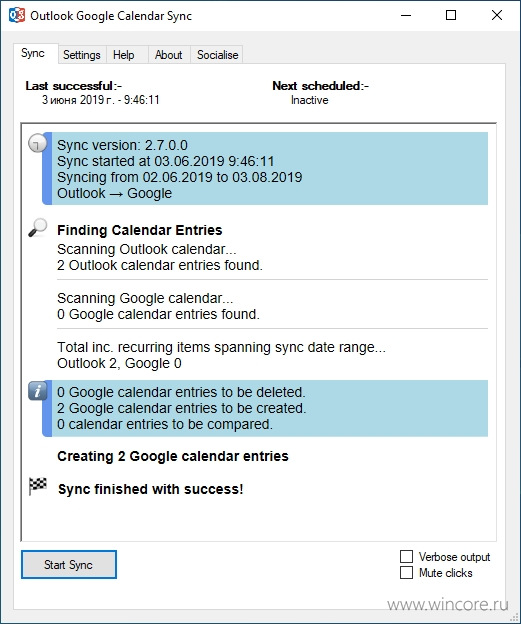The image size is (521, 624).
Task: Select the Sync tab
Action: [33, 53]
